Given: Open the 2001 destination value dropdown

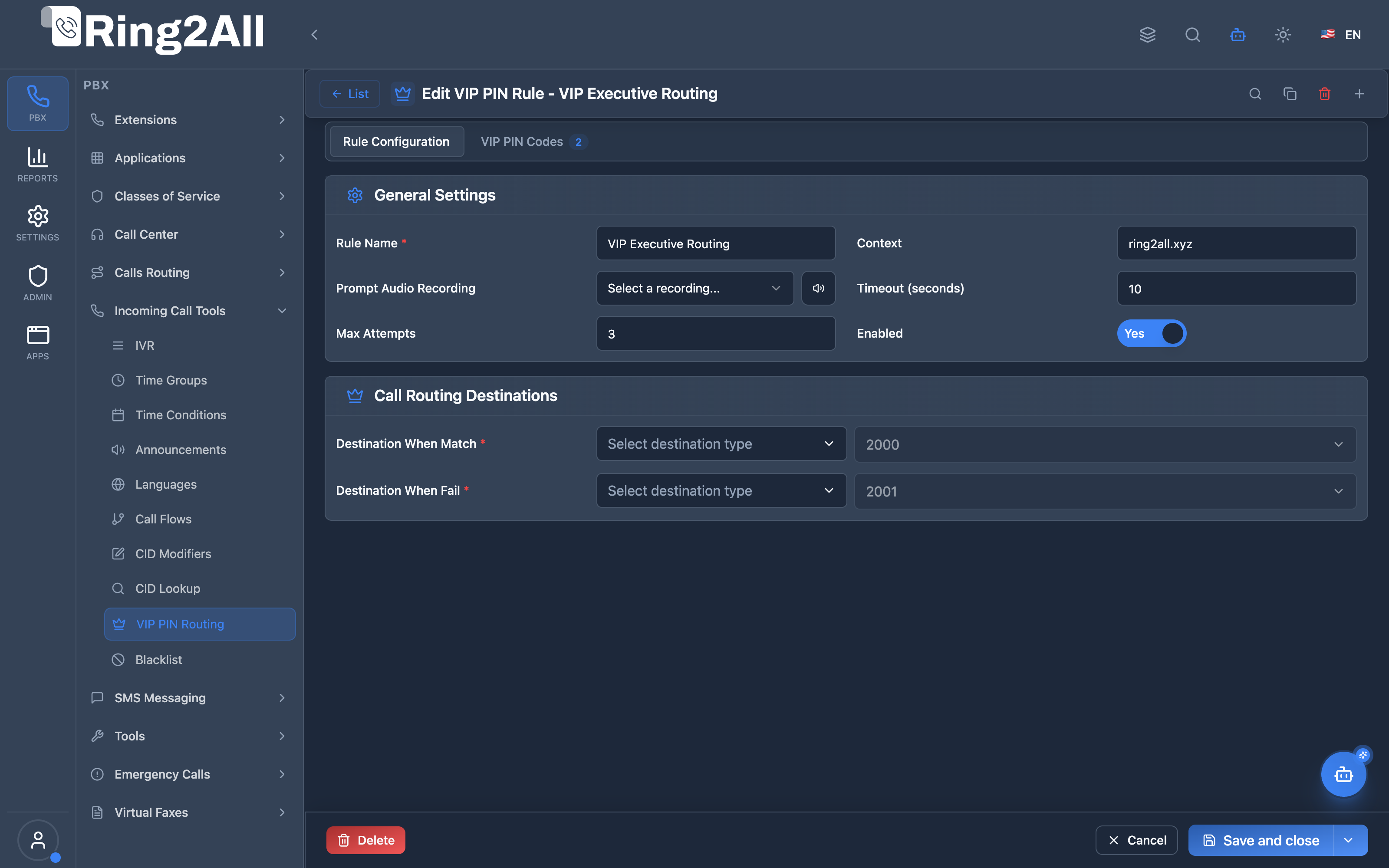Looking at the screenshot, I should pyautogui.click(x=1106, y=491).
